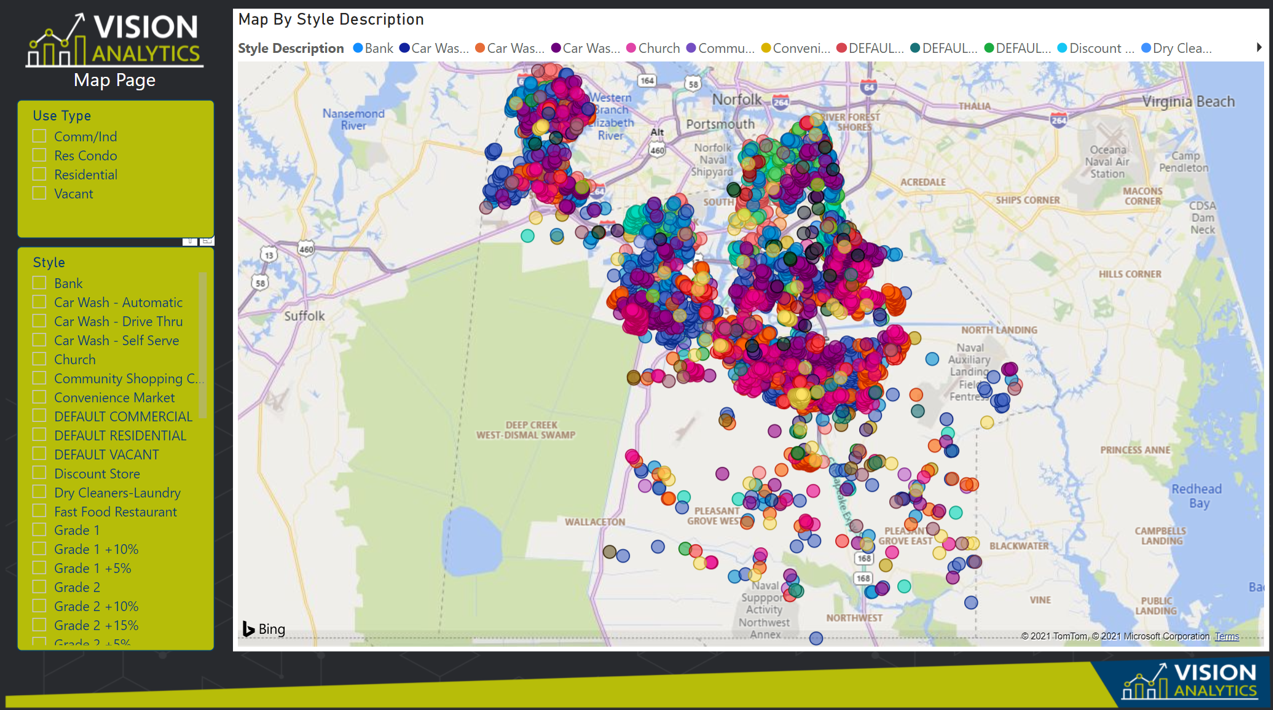1273x710 pixels.
Task: Check the Comm/Ind use type
Action: pos(39,136)
